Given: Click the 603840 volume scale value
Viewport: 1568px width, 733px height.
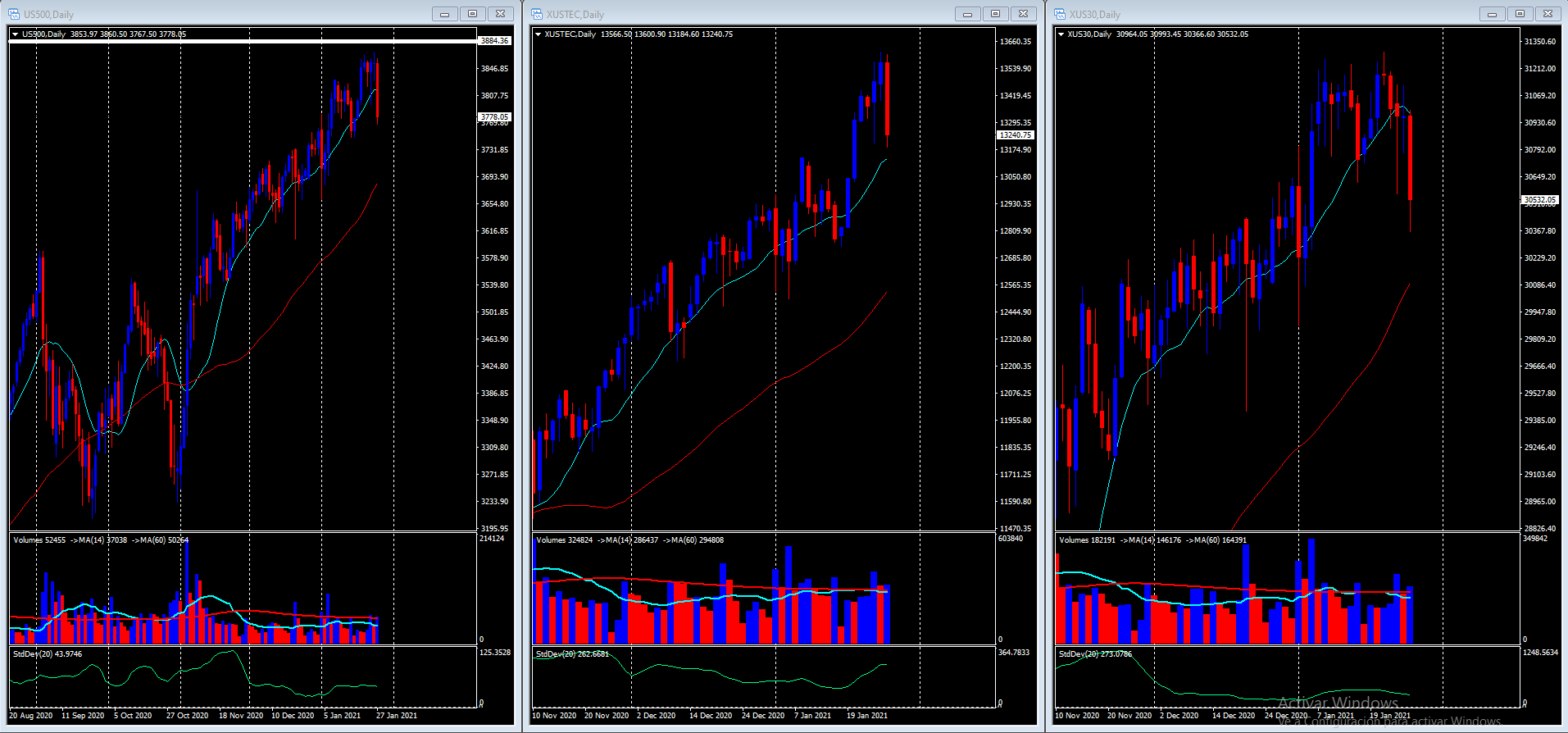Looking at the screenshot, I should point(1011,539).
